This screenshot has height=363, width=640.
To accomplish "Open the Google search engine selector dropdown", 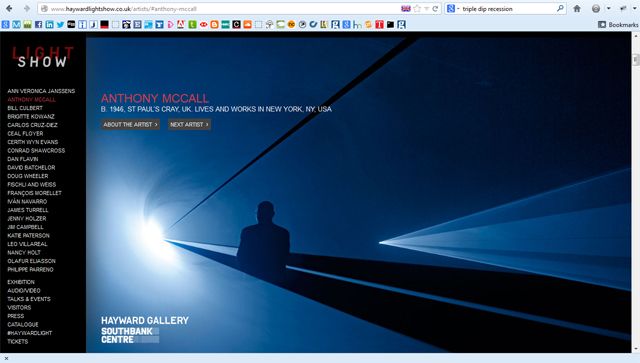I will point(453,9).
